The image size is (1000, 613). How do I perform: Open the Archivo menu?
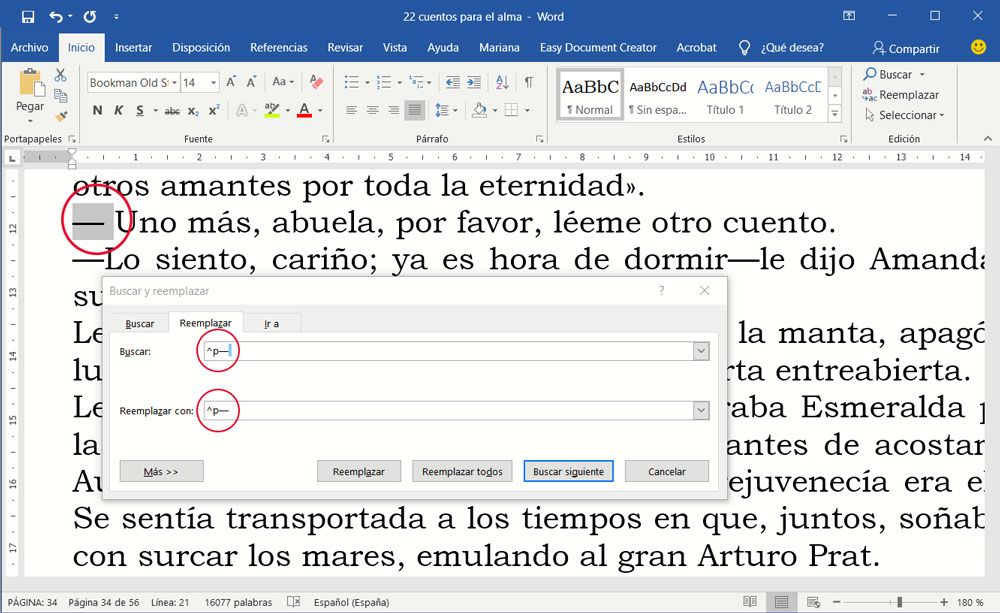[x=29, y=47]
